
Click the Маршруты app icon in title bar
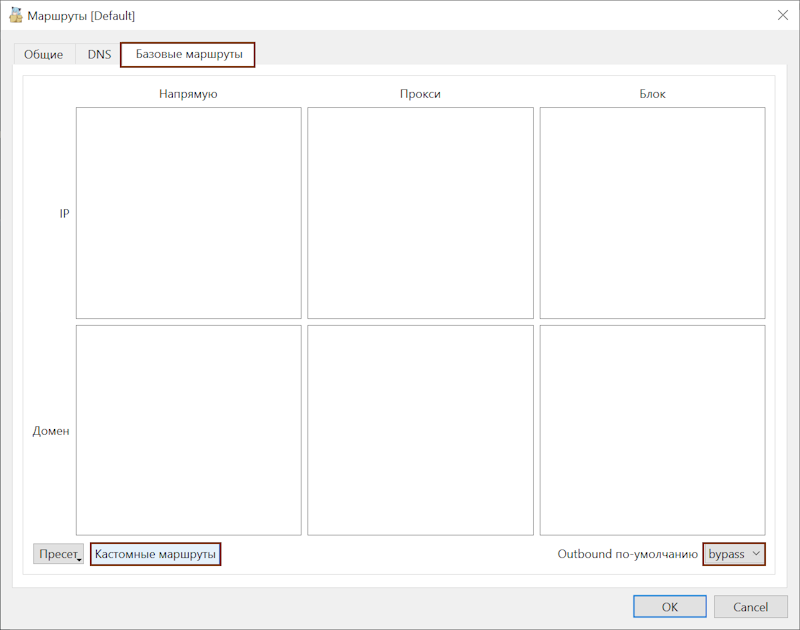[16, 15]
